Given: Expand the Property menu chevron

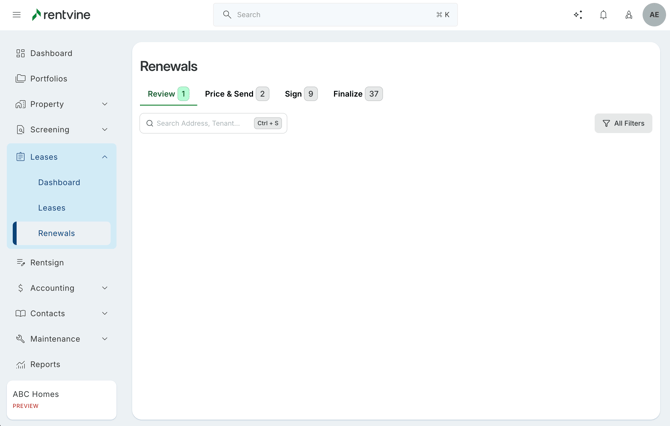Looking at the screenshot, I should [x=105, y=104].
